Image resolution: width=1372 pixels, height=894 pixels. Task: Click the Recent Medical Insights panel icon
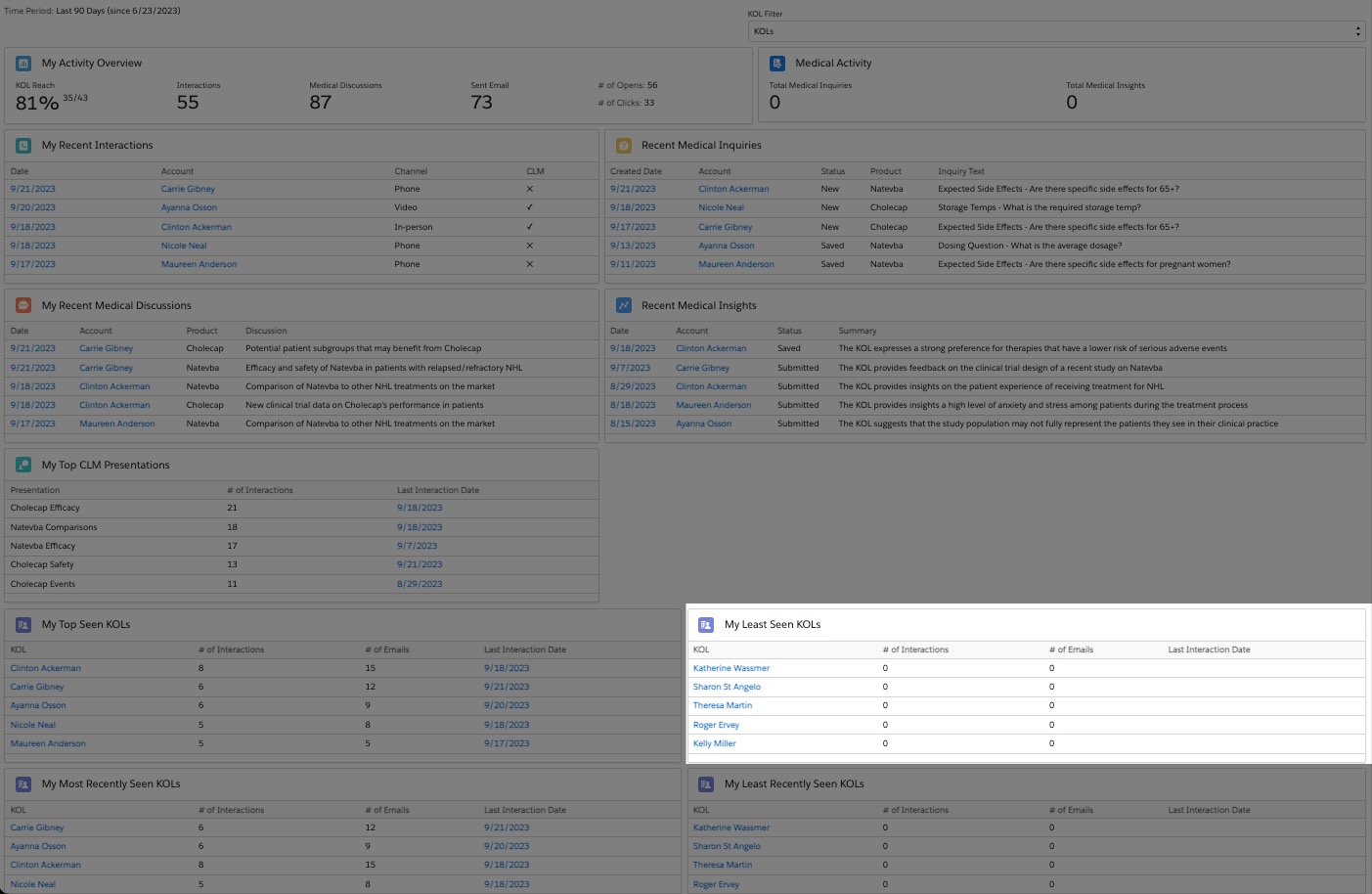623,305
